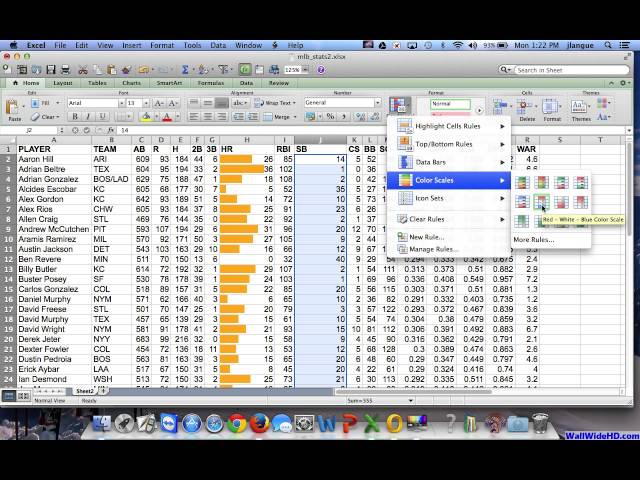The height and width of the screenshot is (480, 640).
Task: Open Clear Rules submenu
Action: coord(449,219)
